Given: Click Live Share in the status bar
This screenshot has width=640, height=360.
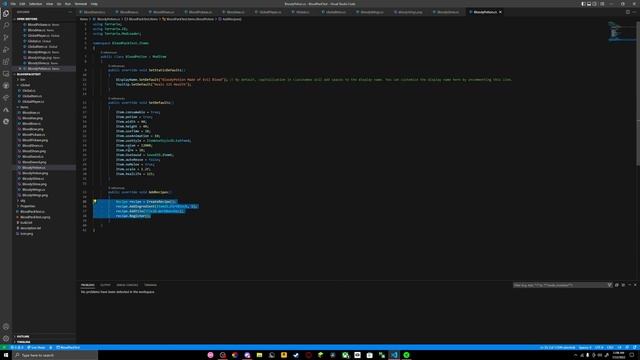Looking at the screenshot, I should tap(36, 348).
